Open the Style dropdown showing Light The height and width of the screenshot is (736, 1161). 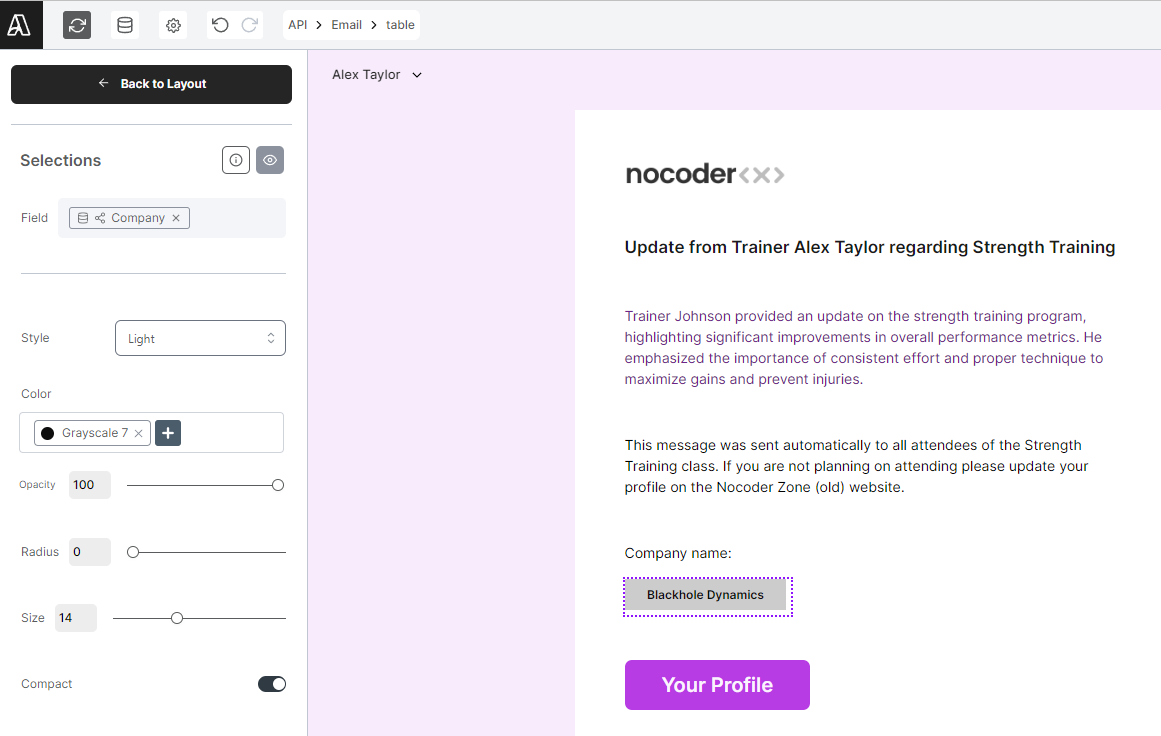[200, 338]
